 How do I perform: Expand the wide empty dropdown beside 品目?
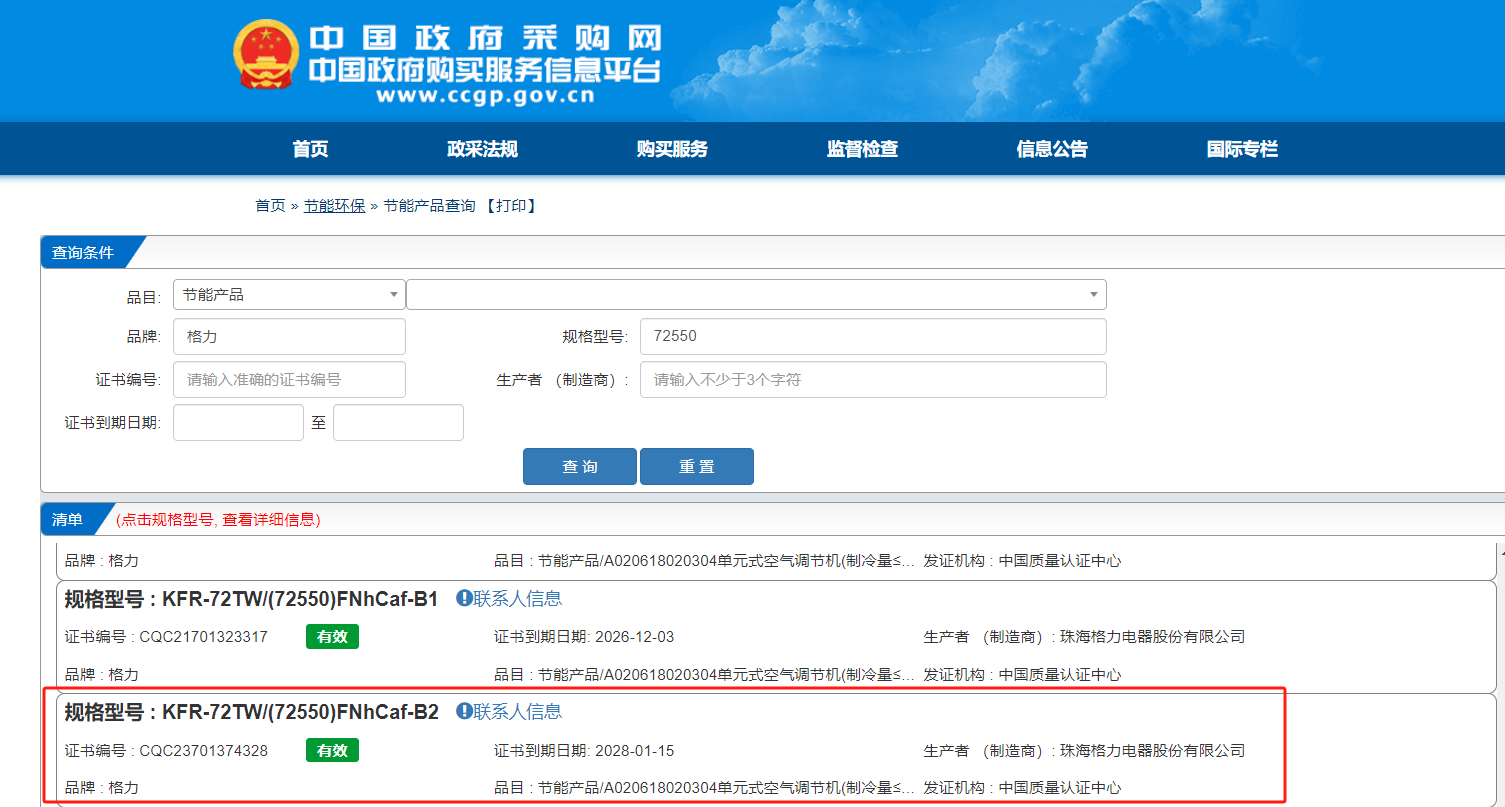(x=756, y=295)
